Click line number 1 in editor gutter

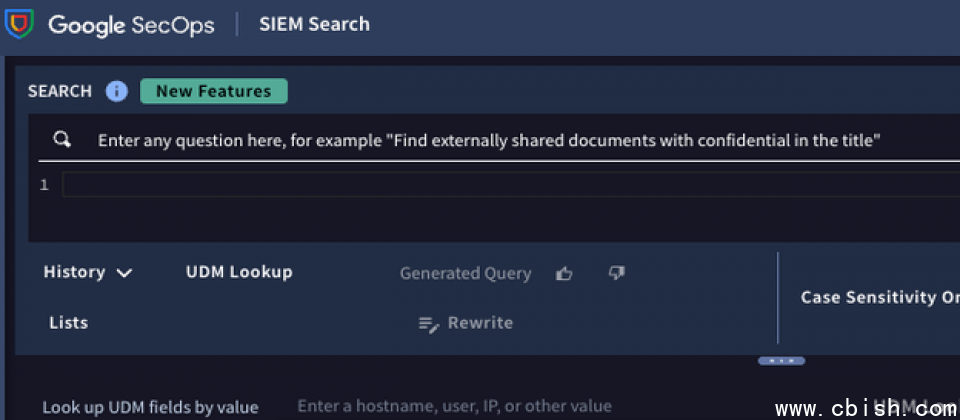tap(44, 185)
